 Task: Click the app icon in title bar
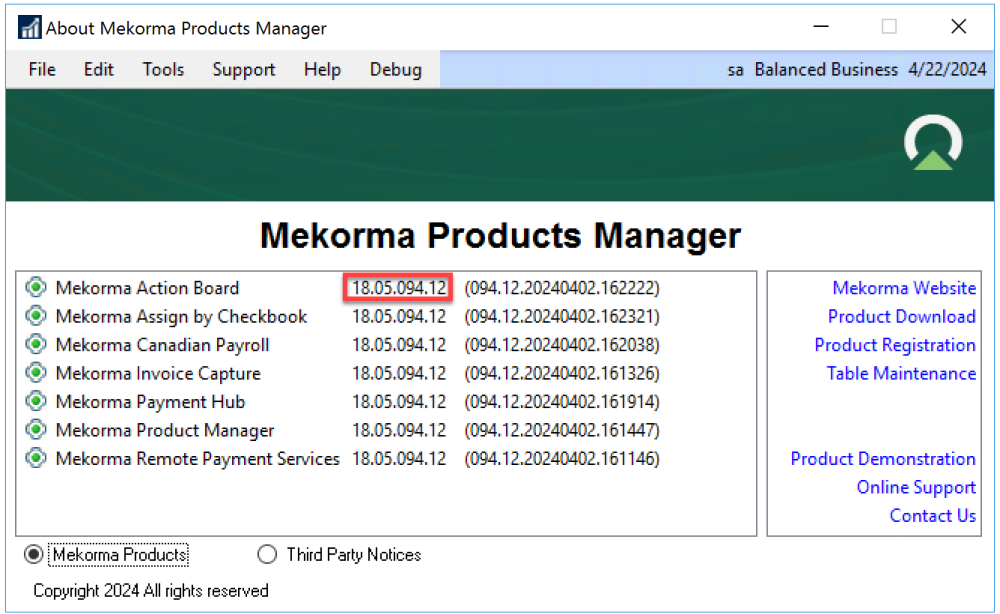(29, 28)
